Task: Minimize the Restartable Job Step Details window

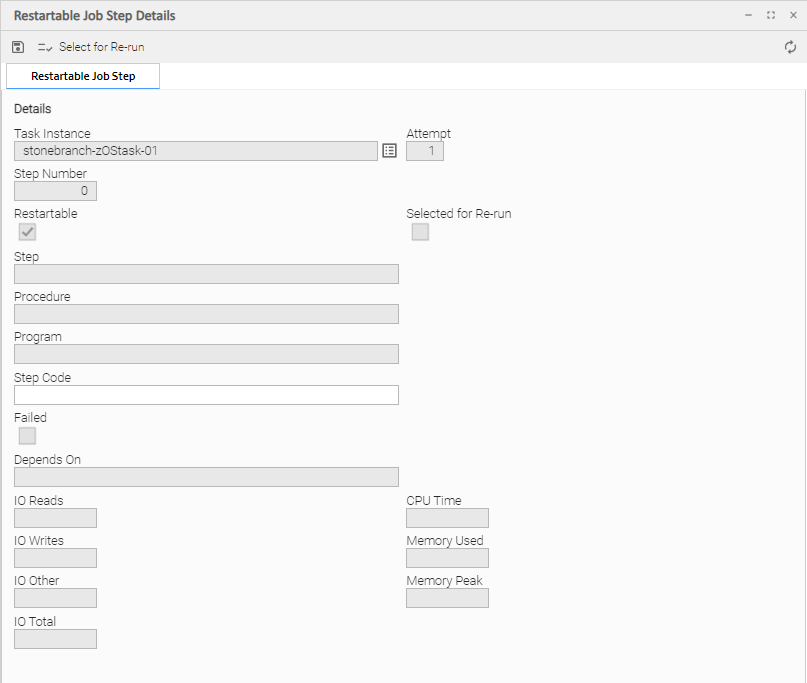Action: coord(749,15)
